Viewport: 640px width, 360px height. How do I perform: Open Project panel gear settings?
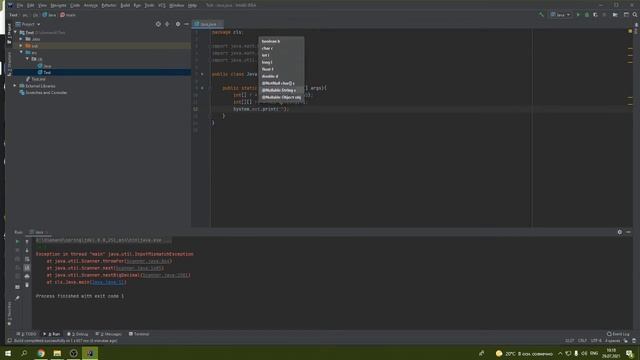tap(178, 24)
